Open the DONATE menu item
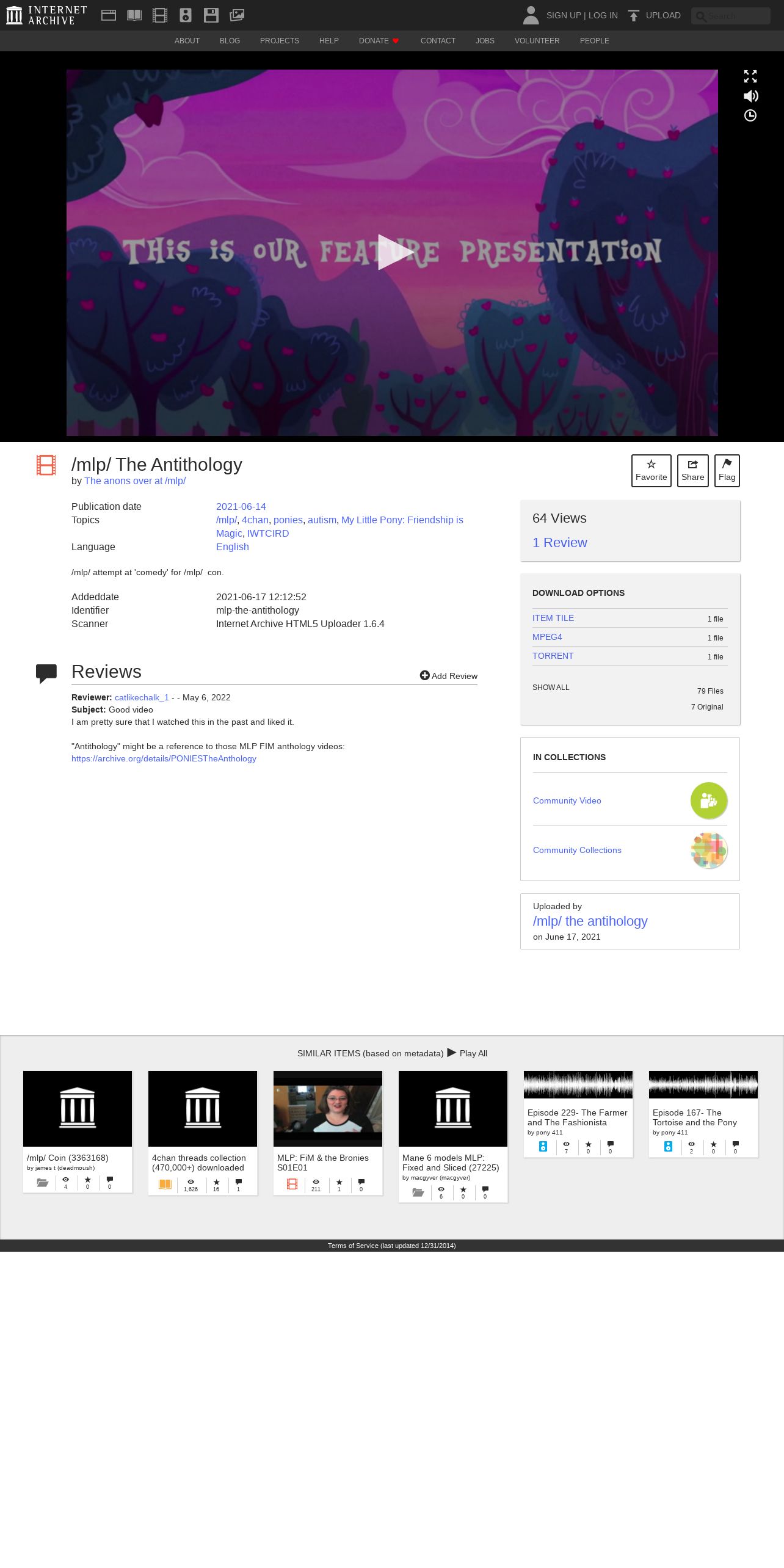 click(379, 41)
